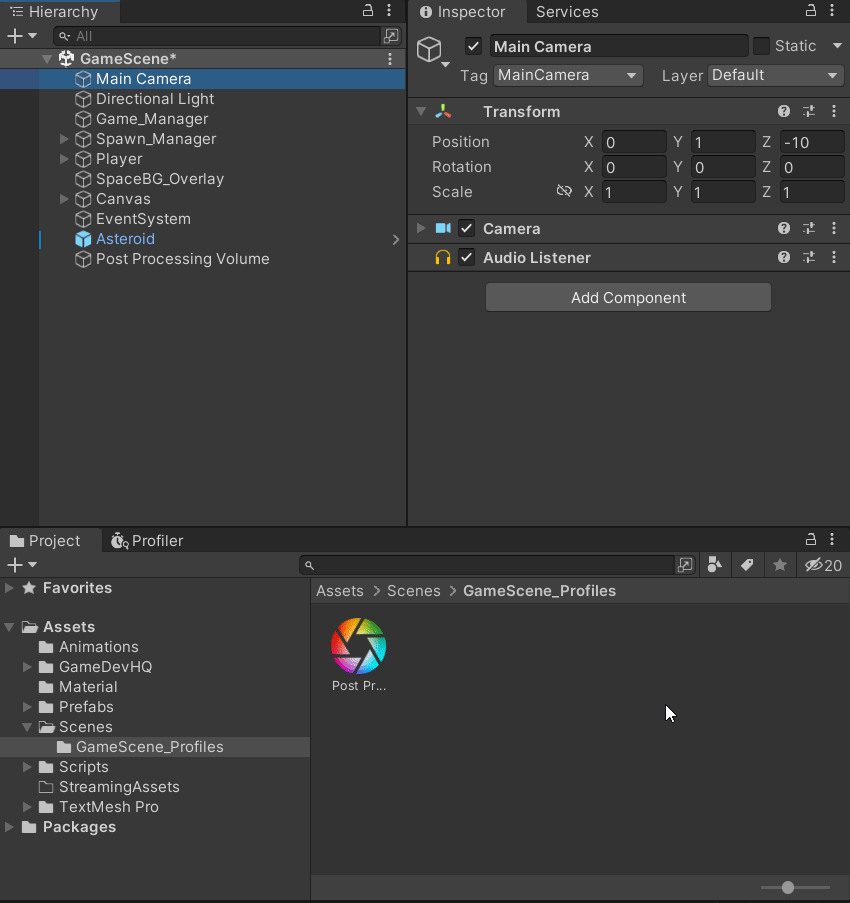Toggle Scale constrained proportions link
This screenshot has width=850, height=903.
564,191
